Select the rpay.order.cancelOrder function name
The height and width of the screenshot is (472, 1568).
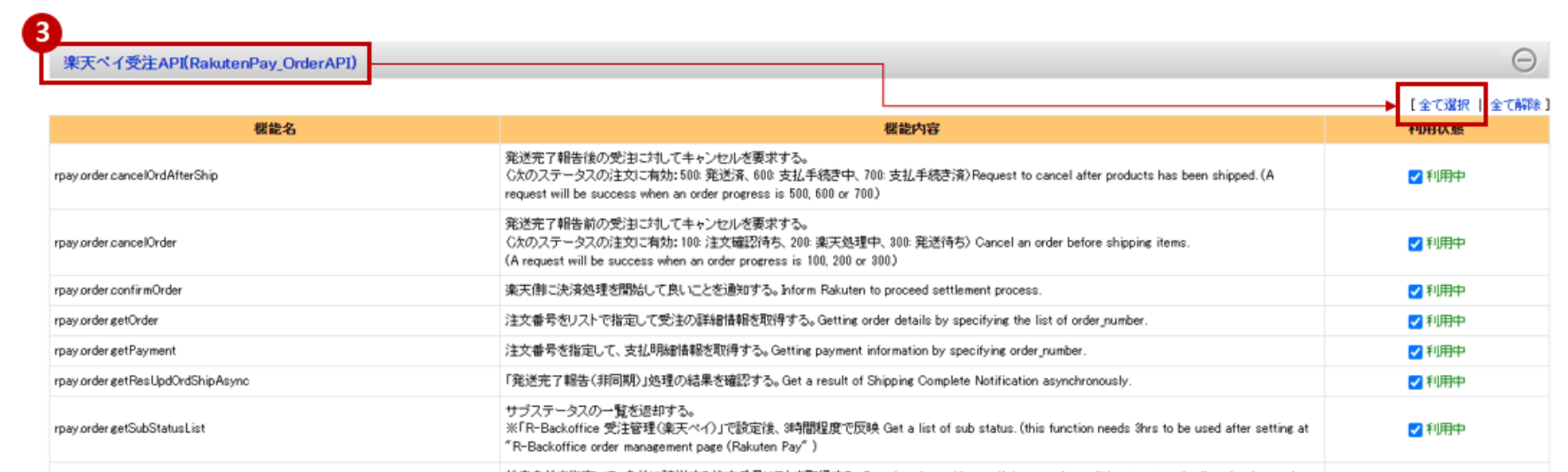pyautogui.click(x=116, y=243)
